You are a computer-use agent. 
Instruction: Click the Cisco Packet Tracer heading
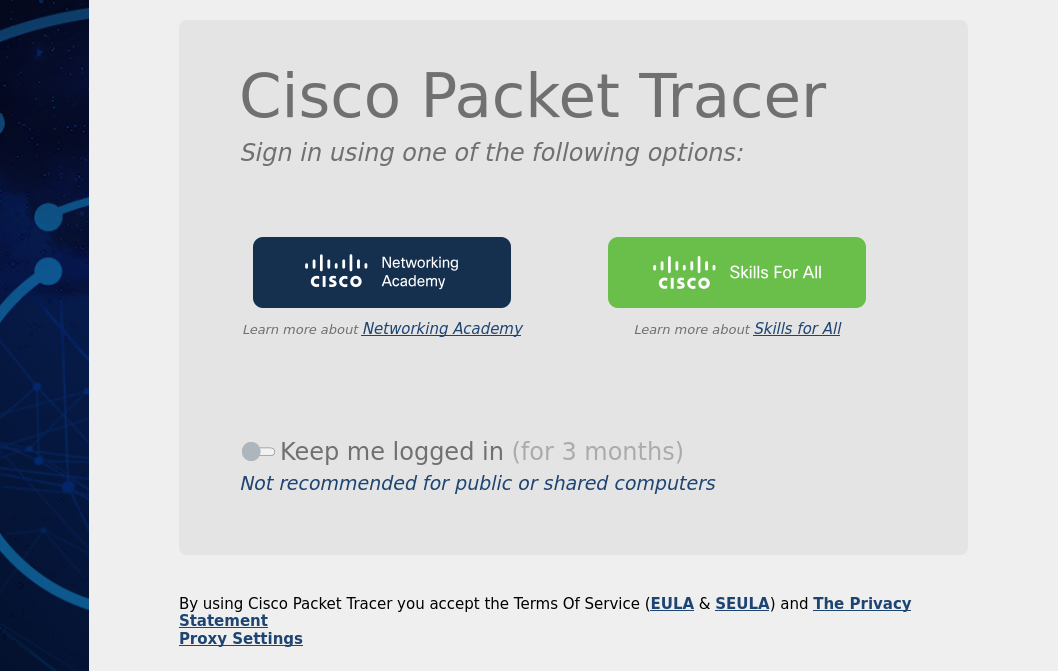pyautogui.click(x=533, y=96)
